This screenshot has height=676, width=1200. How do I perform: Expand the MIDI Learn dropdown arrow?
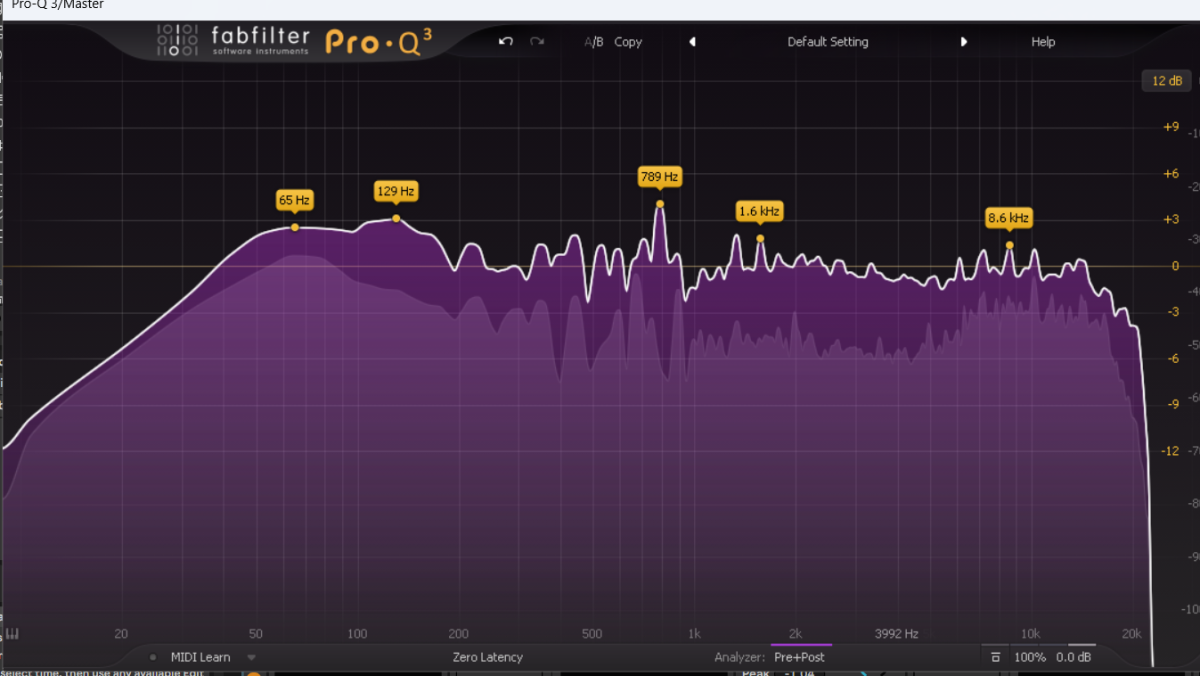[252, 657]
